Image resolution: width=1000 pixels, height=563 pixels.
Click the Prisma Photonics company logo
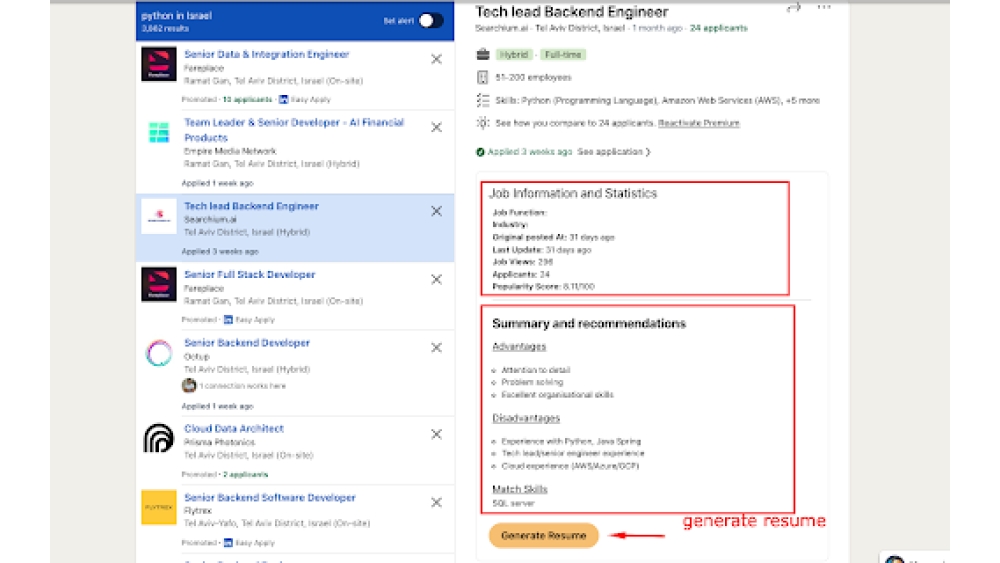point(159,438)
